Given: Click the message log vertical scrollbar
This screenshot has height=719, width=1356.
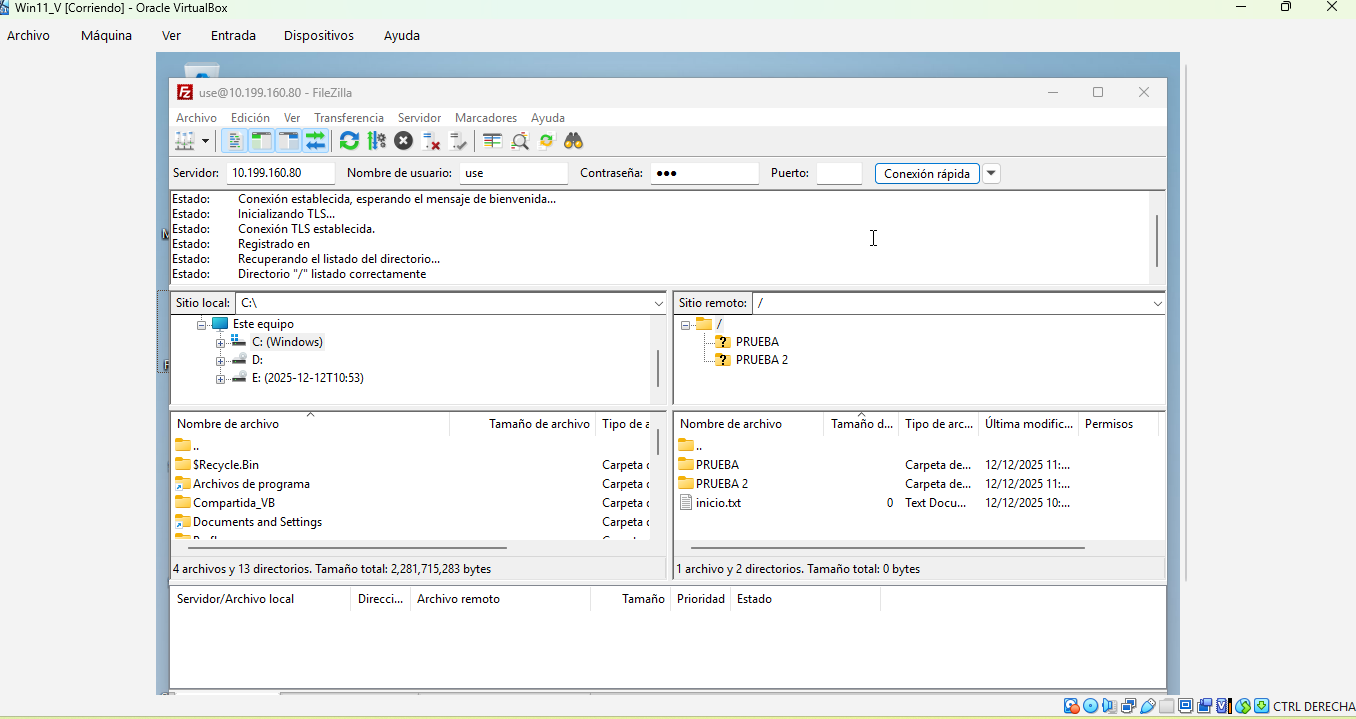Looking at the screenshot, I should tap(1157, 240).
